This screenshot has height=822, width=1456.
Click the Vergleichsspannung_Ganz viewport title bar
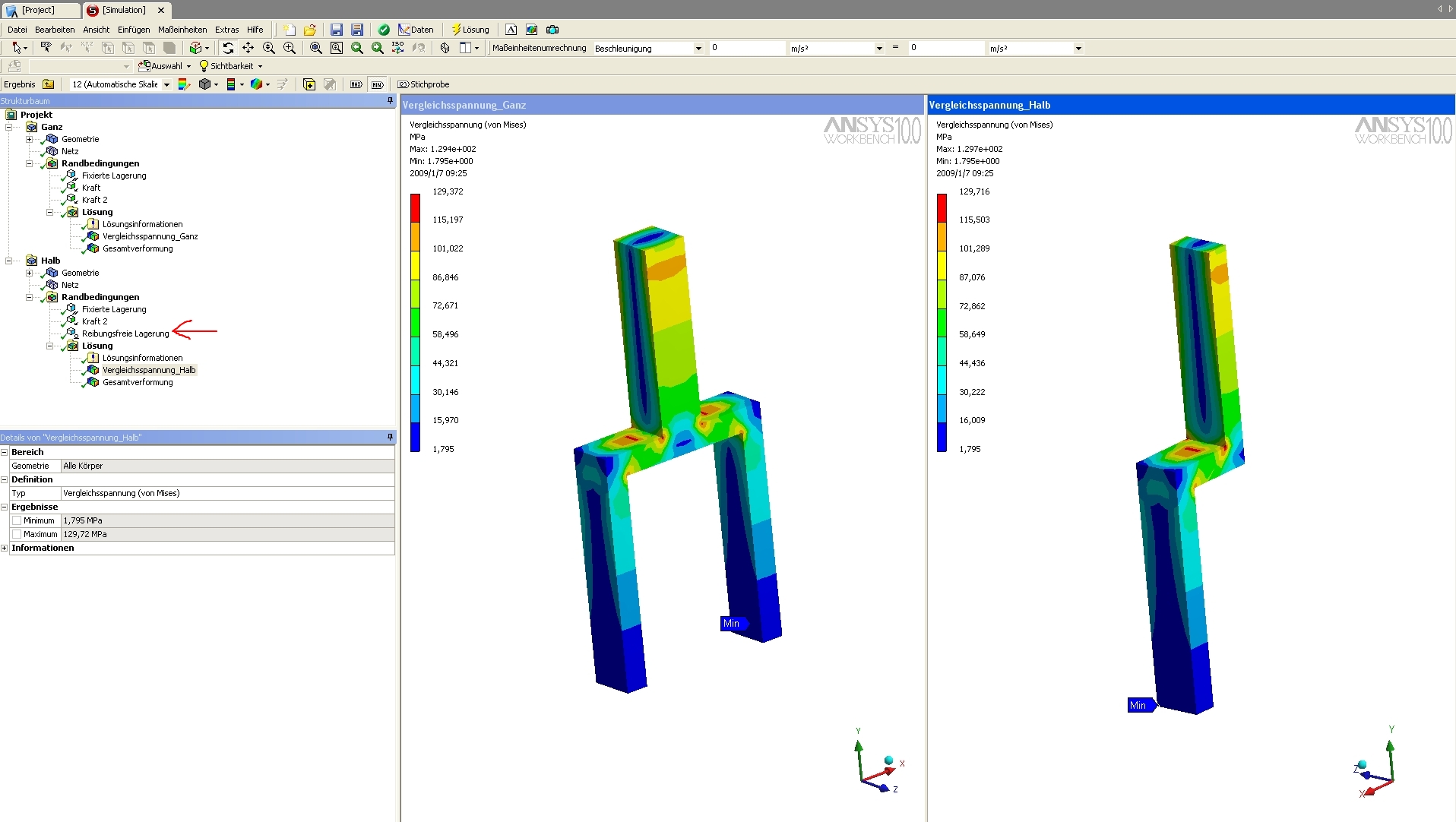click(662, 105)
